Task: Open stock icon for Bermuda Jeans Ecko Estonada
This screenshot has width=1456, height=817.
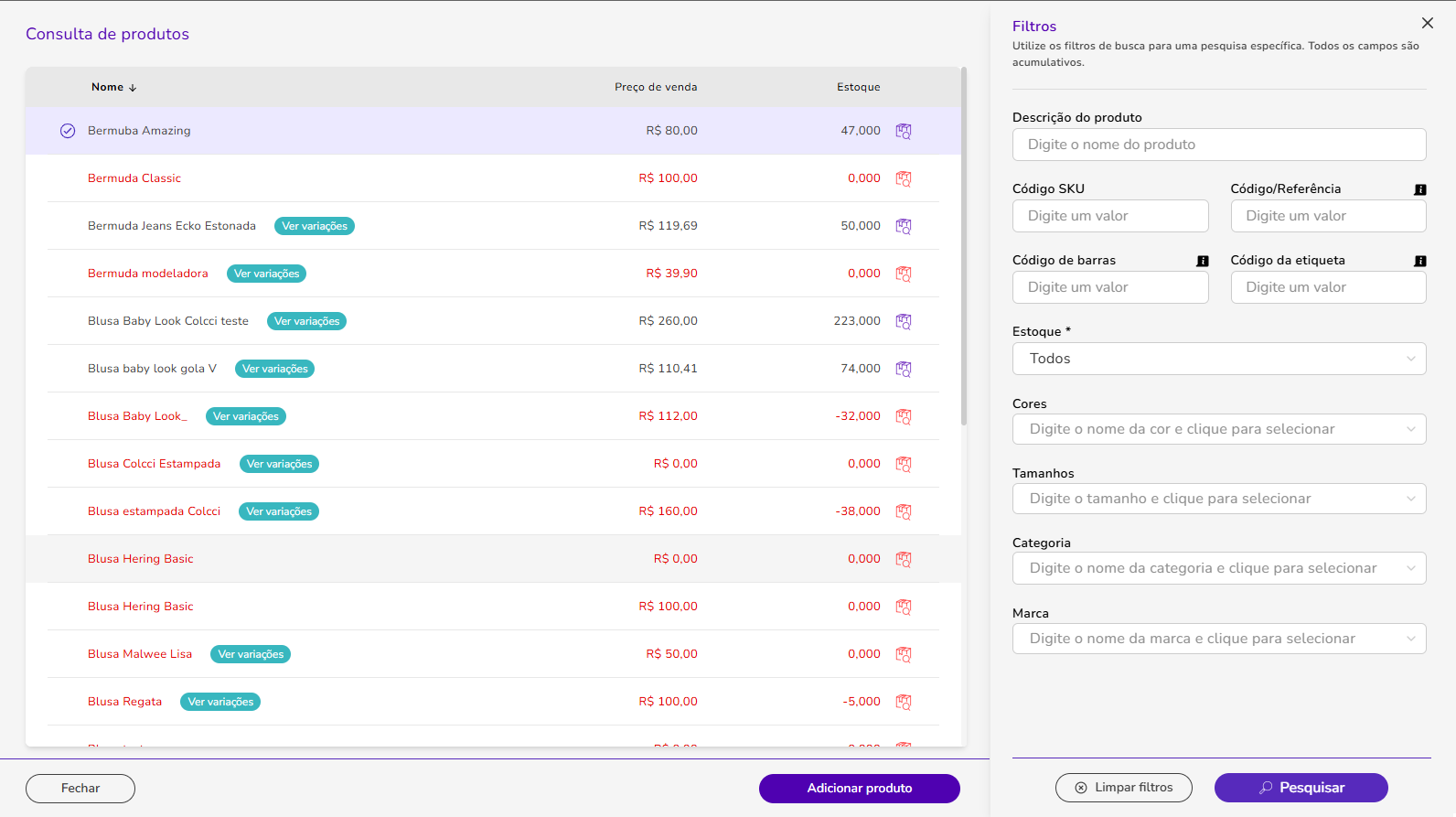Action: tap(904, 226)
